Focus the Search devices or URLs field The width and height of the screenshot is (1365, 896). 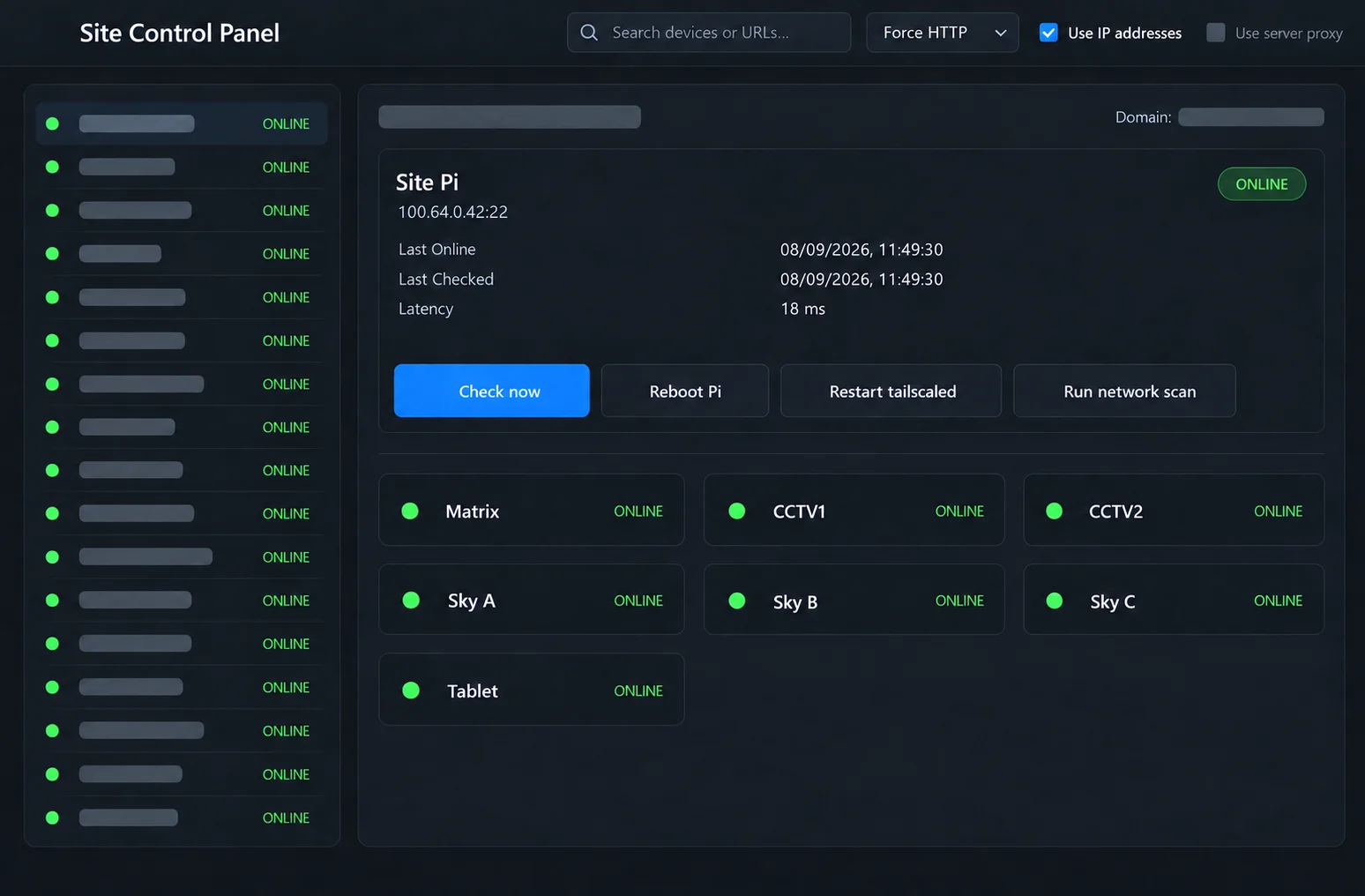[x=709, y=33]
